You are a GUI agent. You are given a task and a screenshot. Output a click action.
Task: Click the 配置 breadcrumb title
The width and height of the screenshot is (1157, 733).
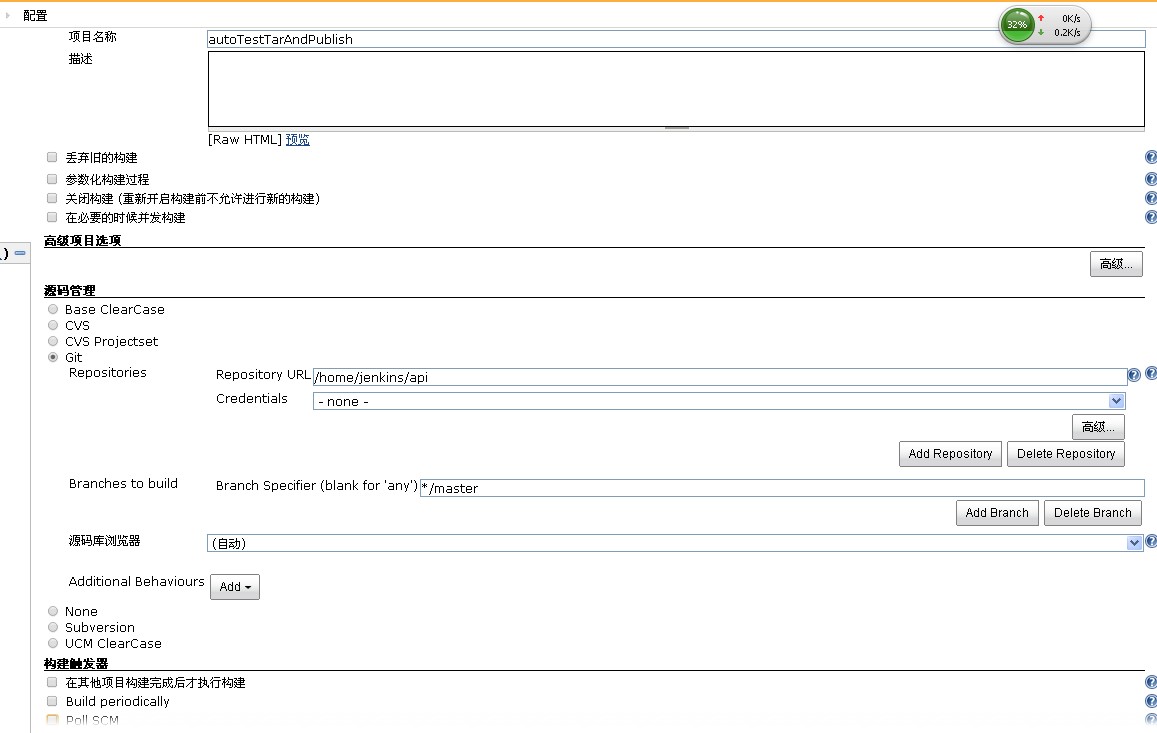[x=35, y=16]
